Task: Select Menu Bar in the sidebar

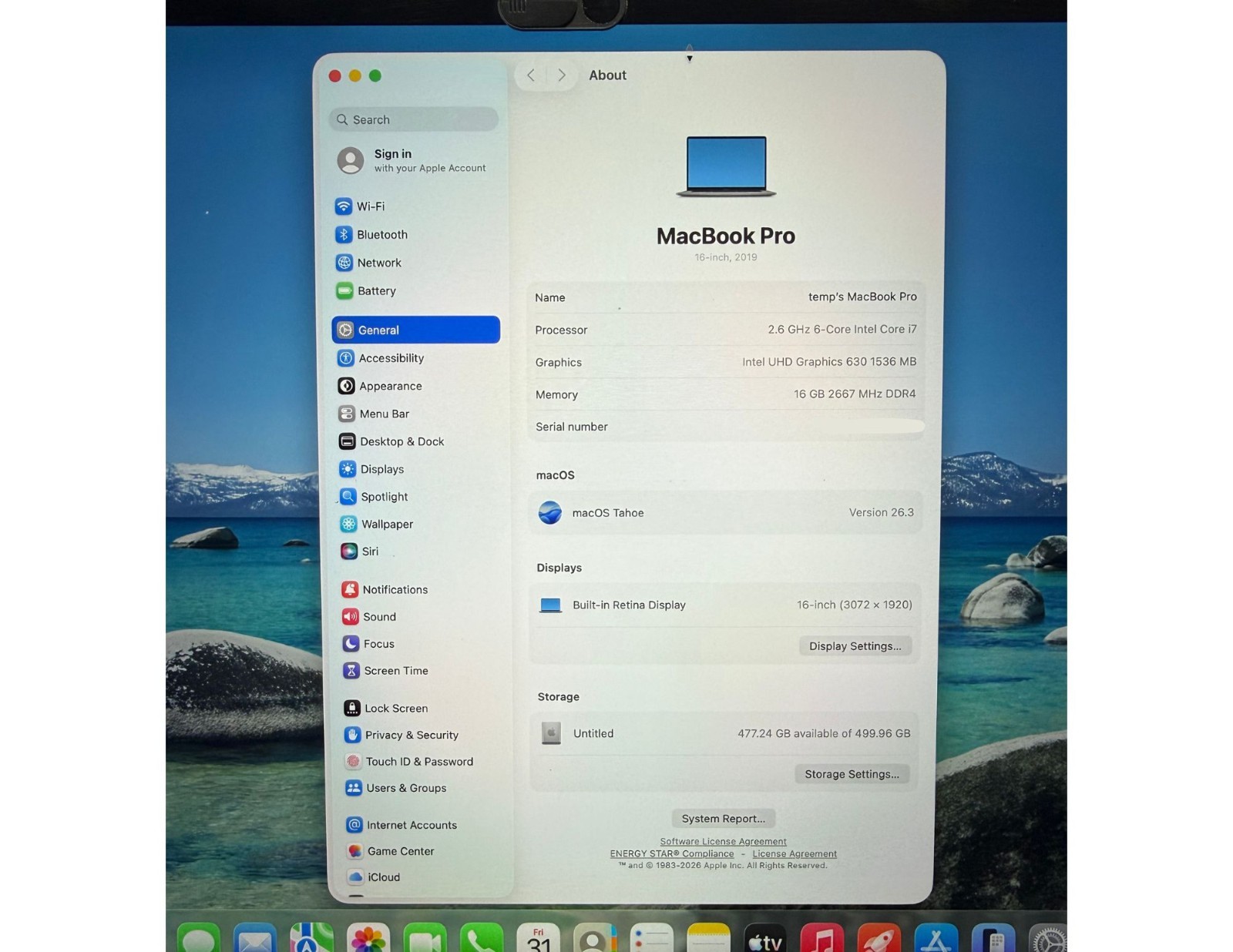Action: coord(375,414)
